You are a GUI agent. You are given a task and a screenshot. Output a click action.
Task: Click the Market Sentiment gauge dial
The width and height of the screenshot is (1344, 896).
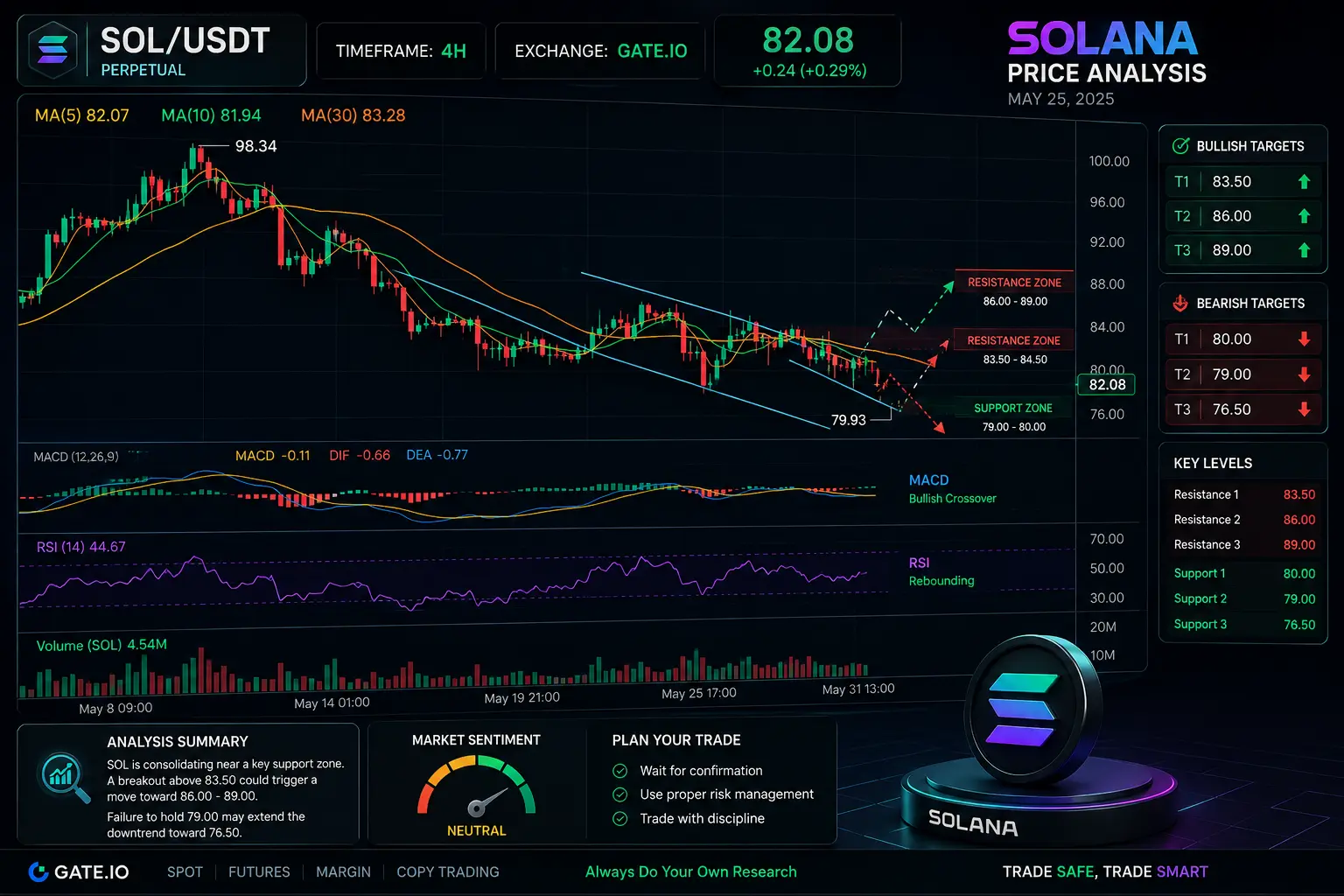point(476,787)
